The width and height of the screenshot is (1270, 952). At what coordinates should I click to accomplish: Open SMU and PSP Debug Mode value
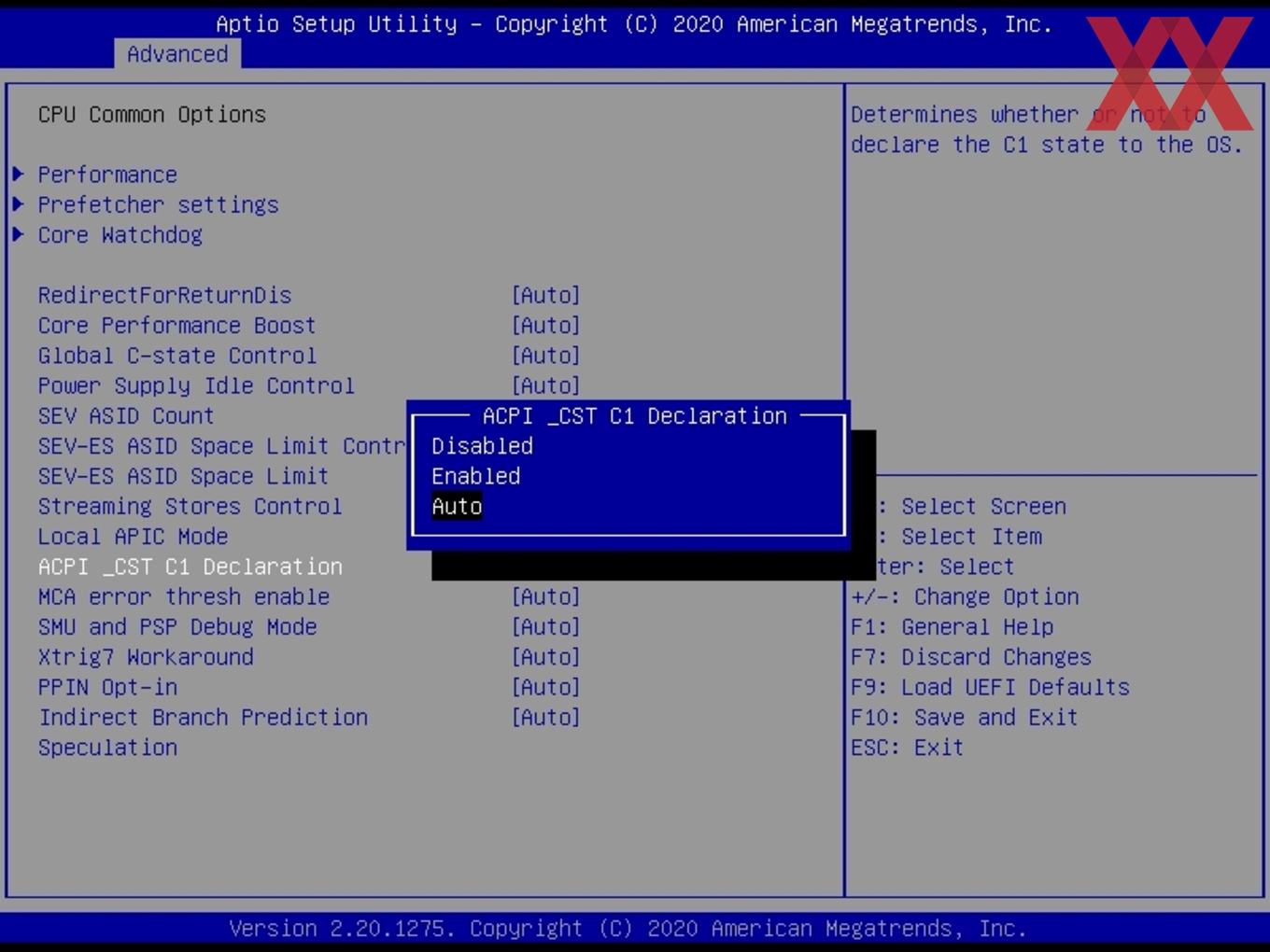(545, 626)
